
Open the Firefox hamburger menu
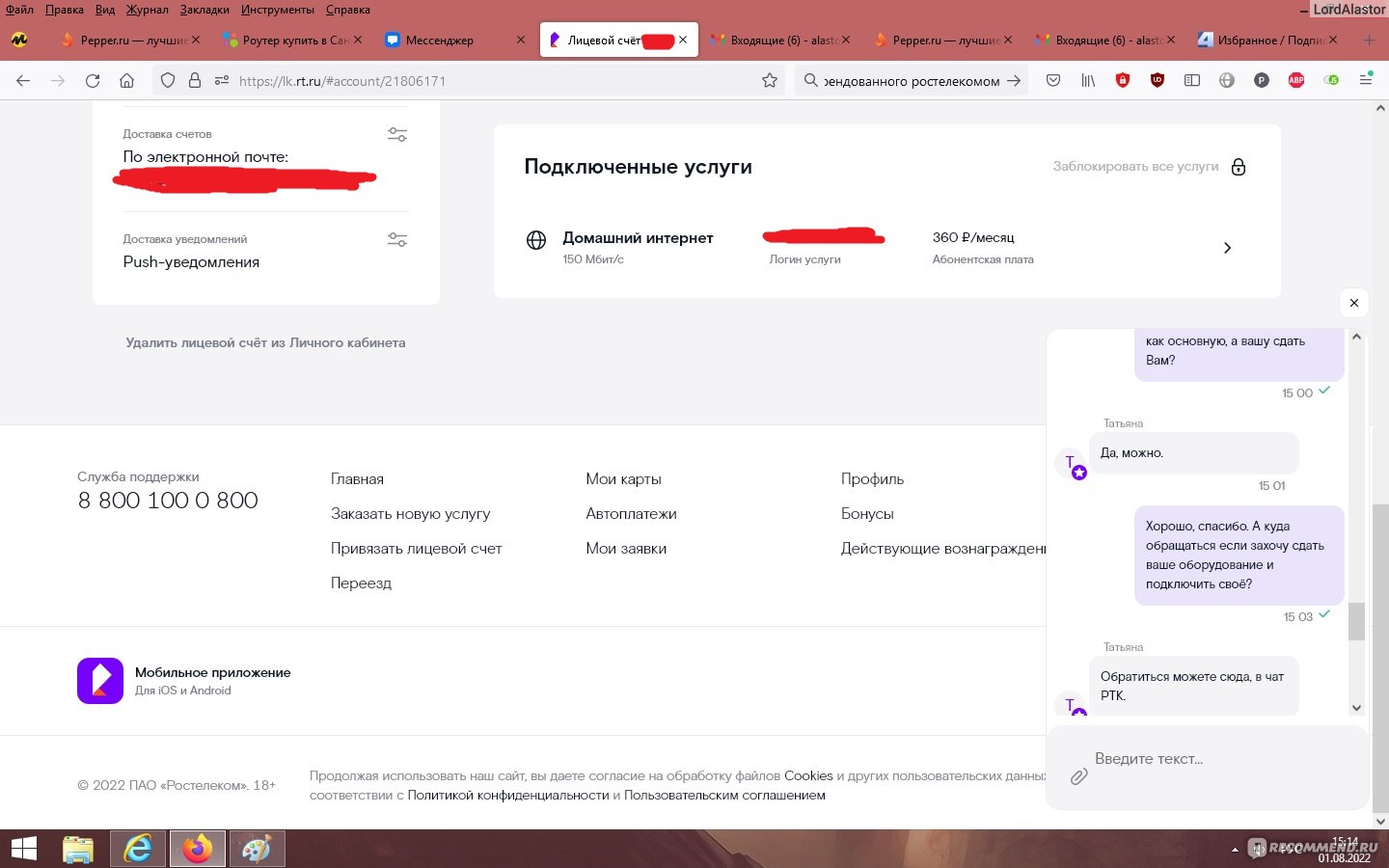pos(1366,81)
